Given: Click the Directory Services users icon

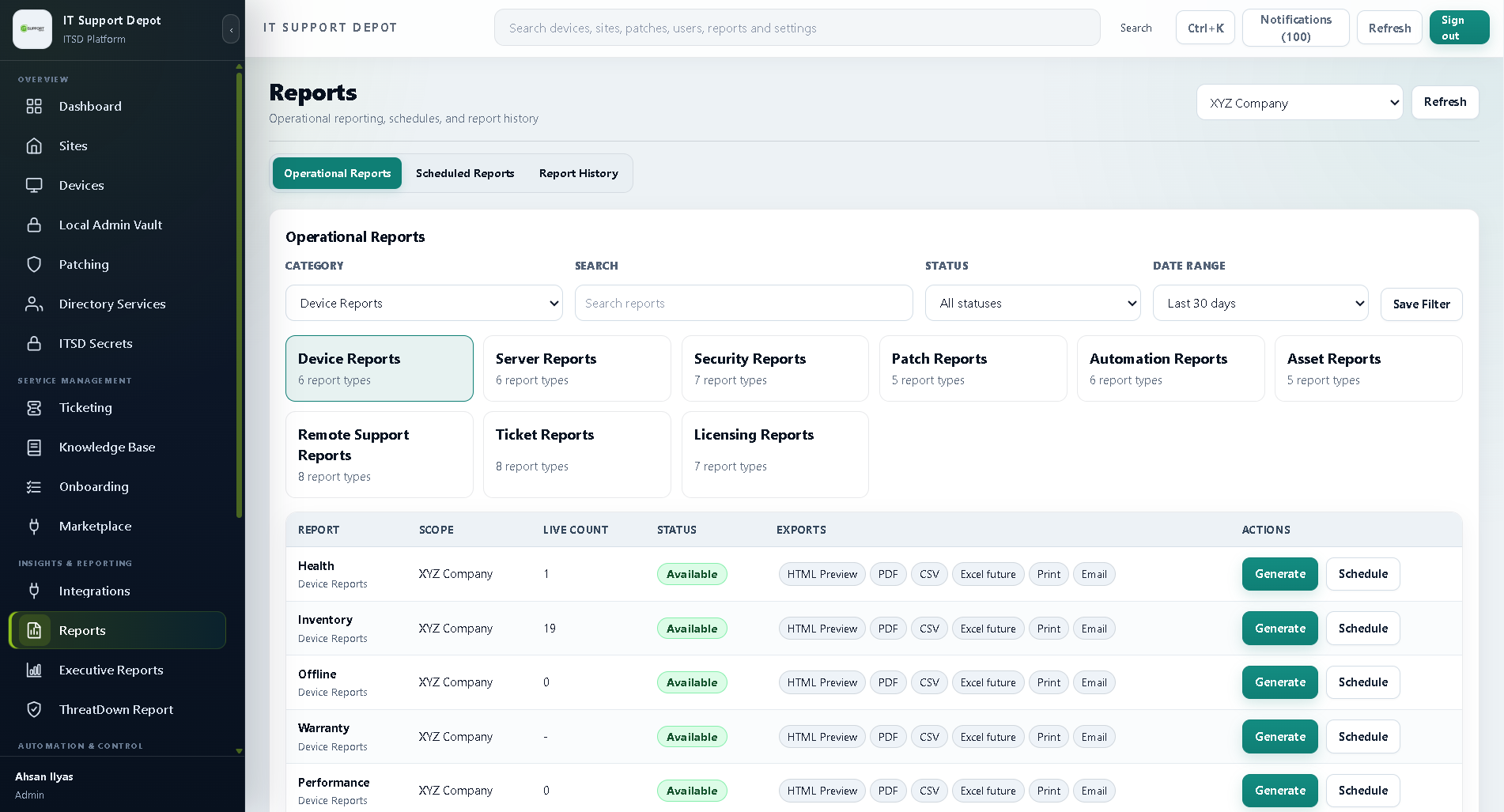Looking at the screenshot, I should click(34, 304).
